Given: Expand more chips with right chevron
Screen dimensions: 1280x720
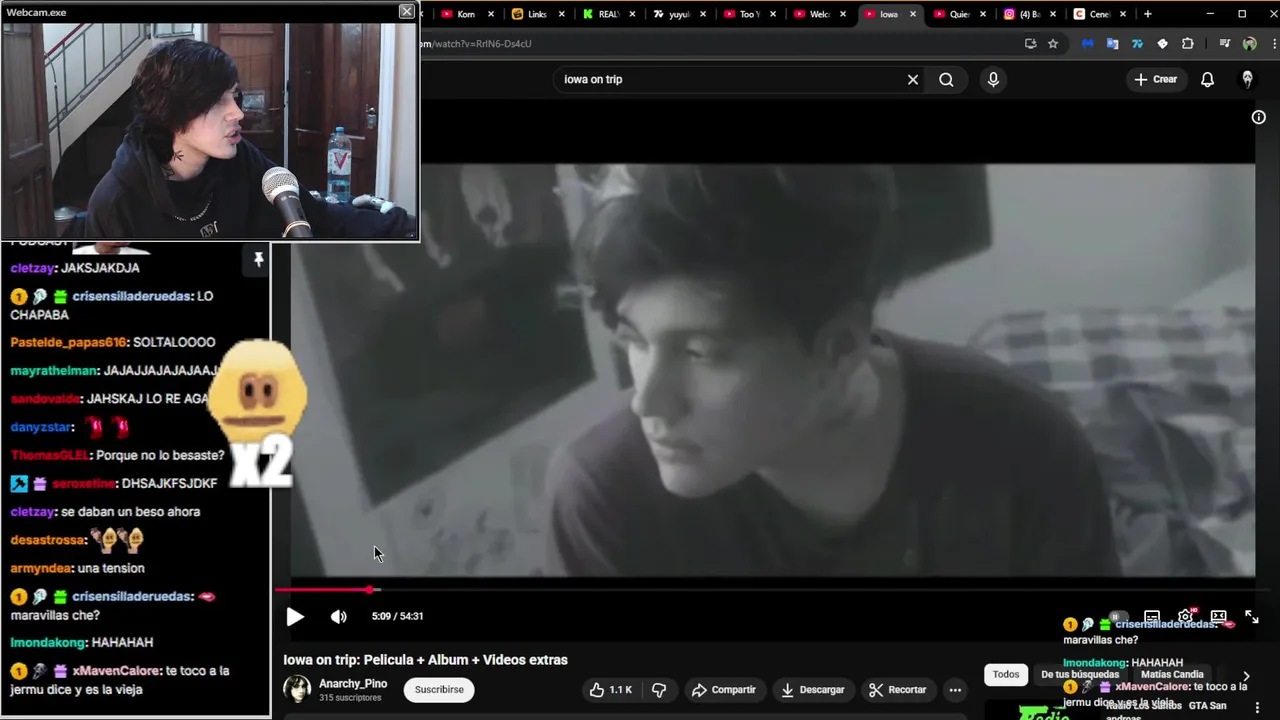Looking at the screenshot, I should coord(1246,676).
